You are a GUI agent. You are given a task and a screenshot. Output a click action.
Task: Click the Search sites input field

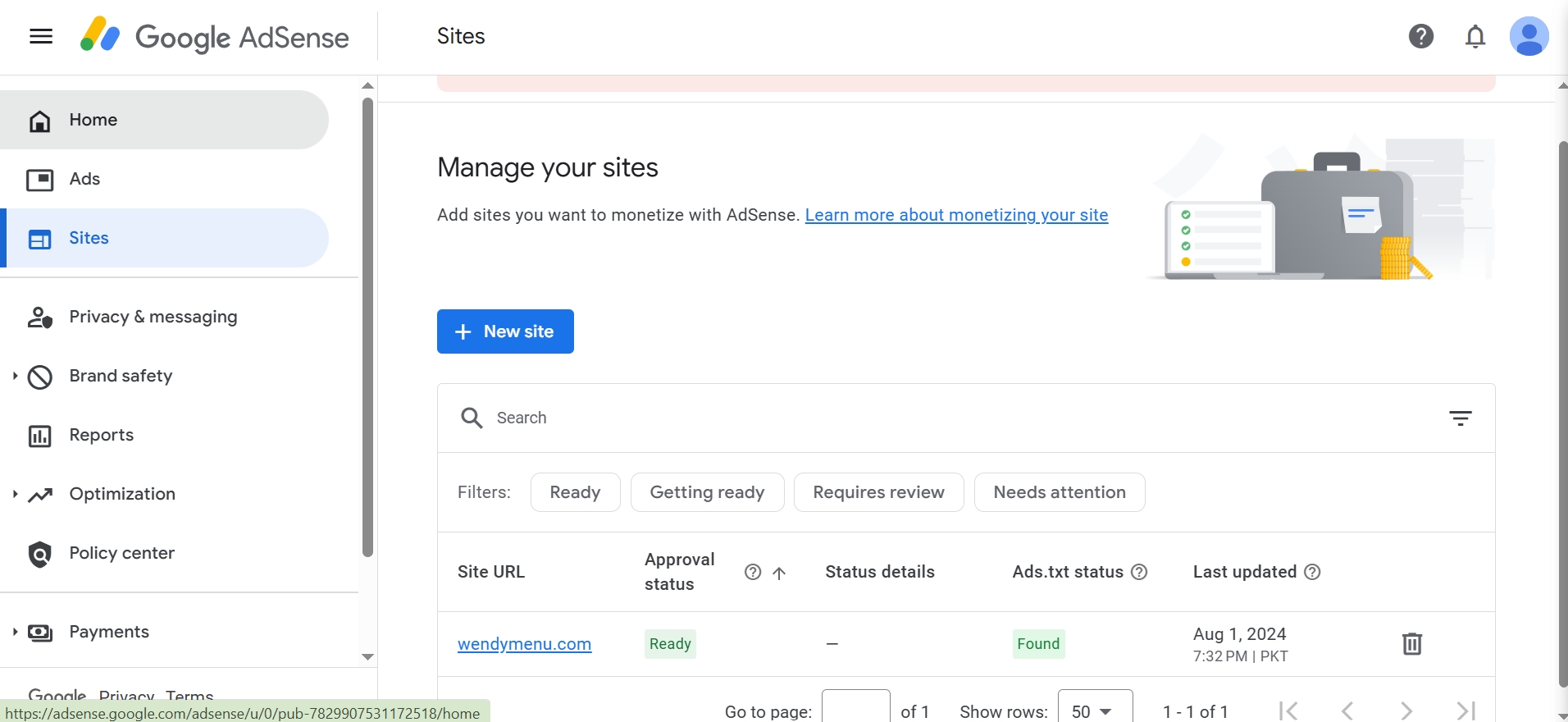pyautogui.click(x=966, y=418)
